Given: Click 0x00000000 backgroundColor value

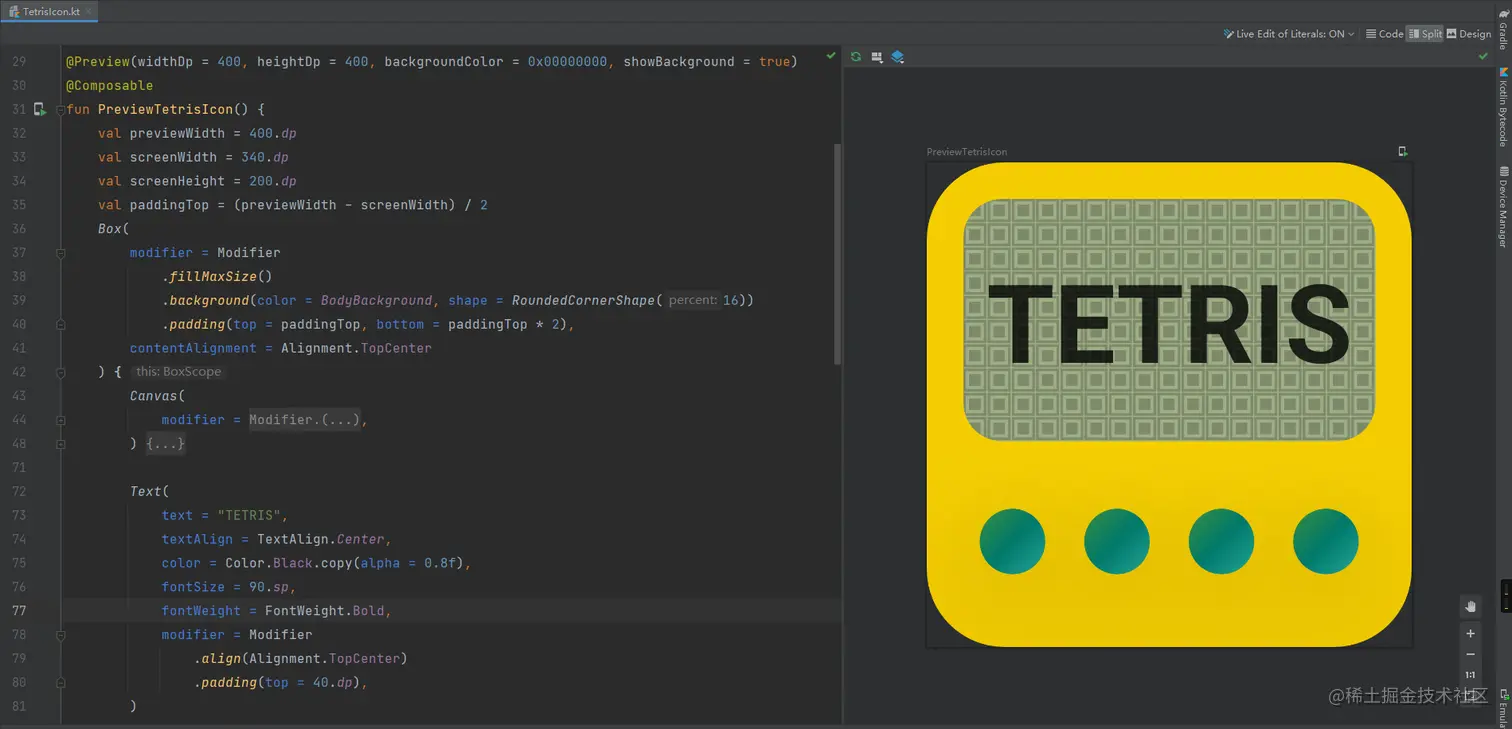Looking at the screenshot, I should pos(568,61).
